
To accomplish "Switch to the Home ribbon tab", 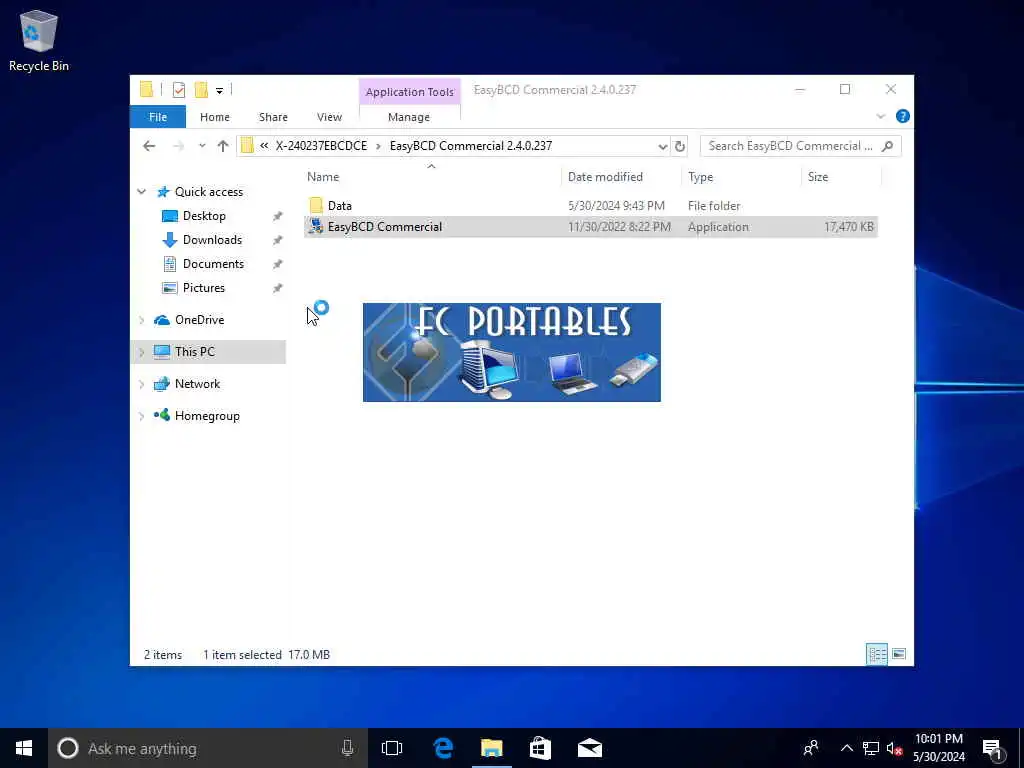I will pyautogui.click(x=215, y=117).
